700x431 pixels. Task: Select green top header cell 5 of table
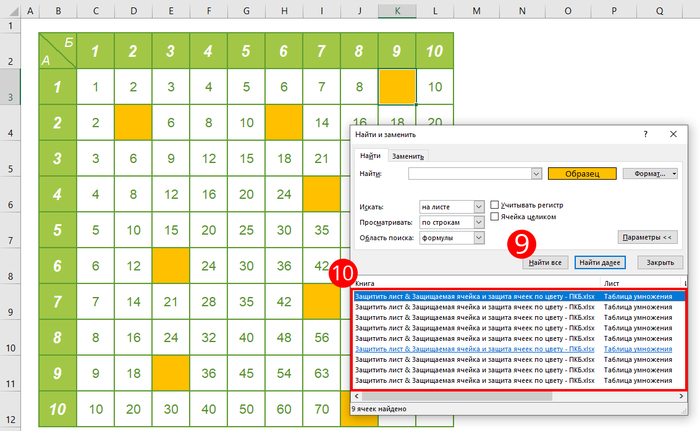(x=246, y=50)
